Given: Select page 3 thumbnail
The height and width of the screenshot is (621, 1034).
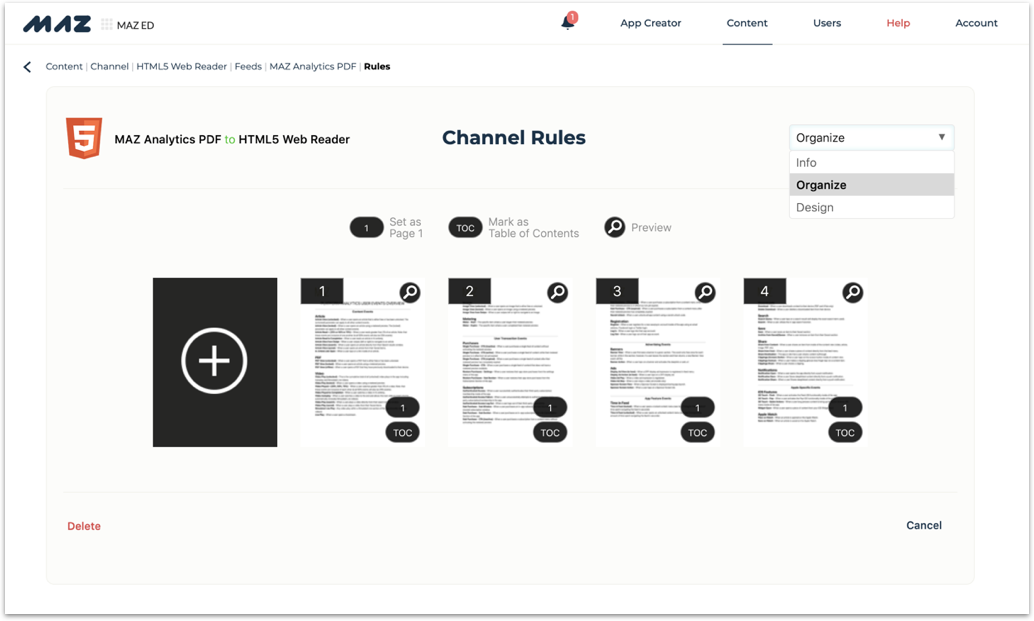Looking at the screenshot, I should coord(657,362).
